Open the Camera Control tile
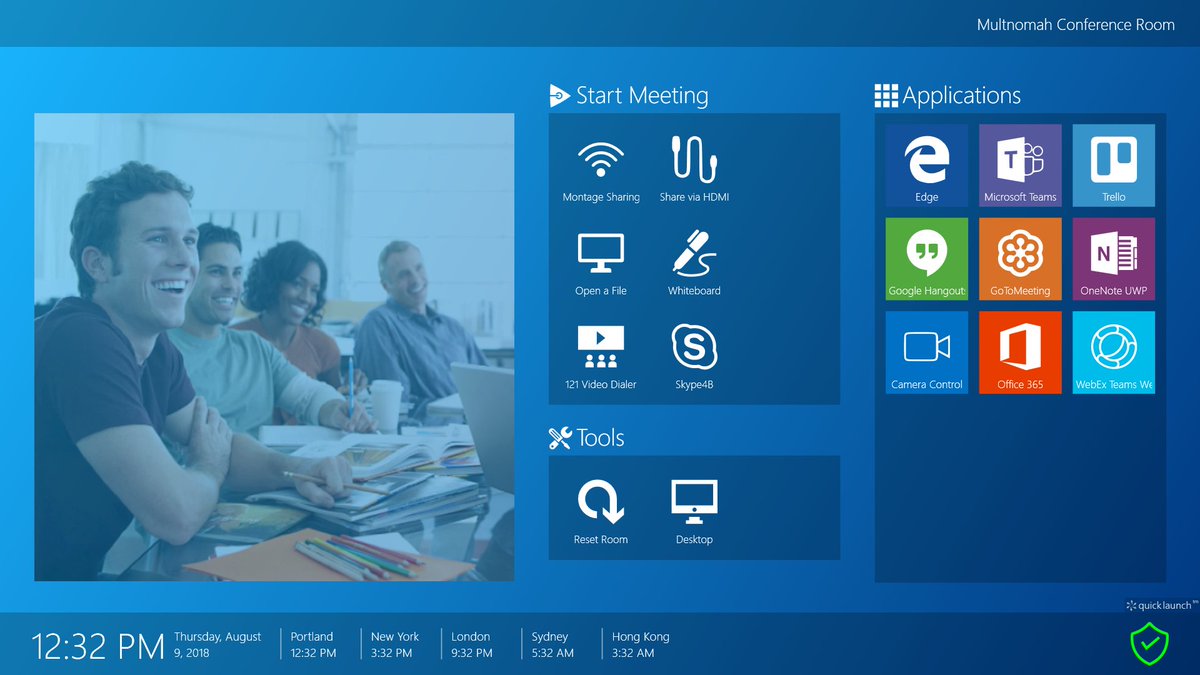Screen dimensions: 1200x675 pos(927,352)
